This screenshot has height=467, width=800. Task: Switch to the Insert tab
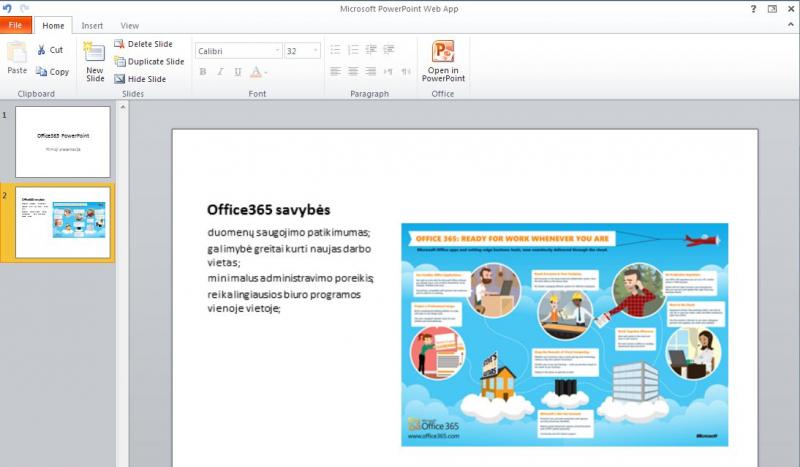[x=92, y=26]
